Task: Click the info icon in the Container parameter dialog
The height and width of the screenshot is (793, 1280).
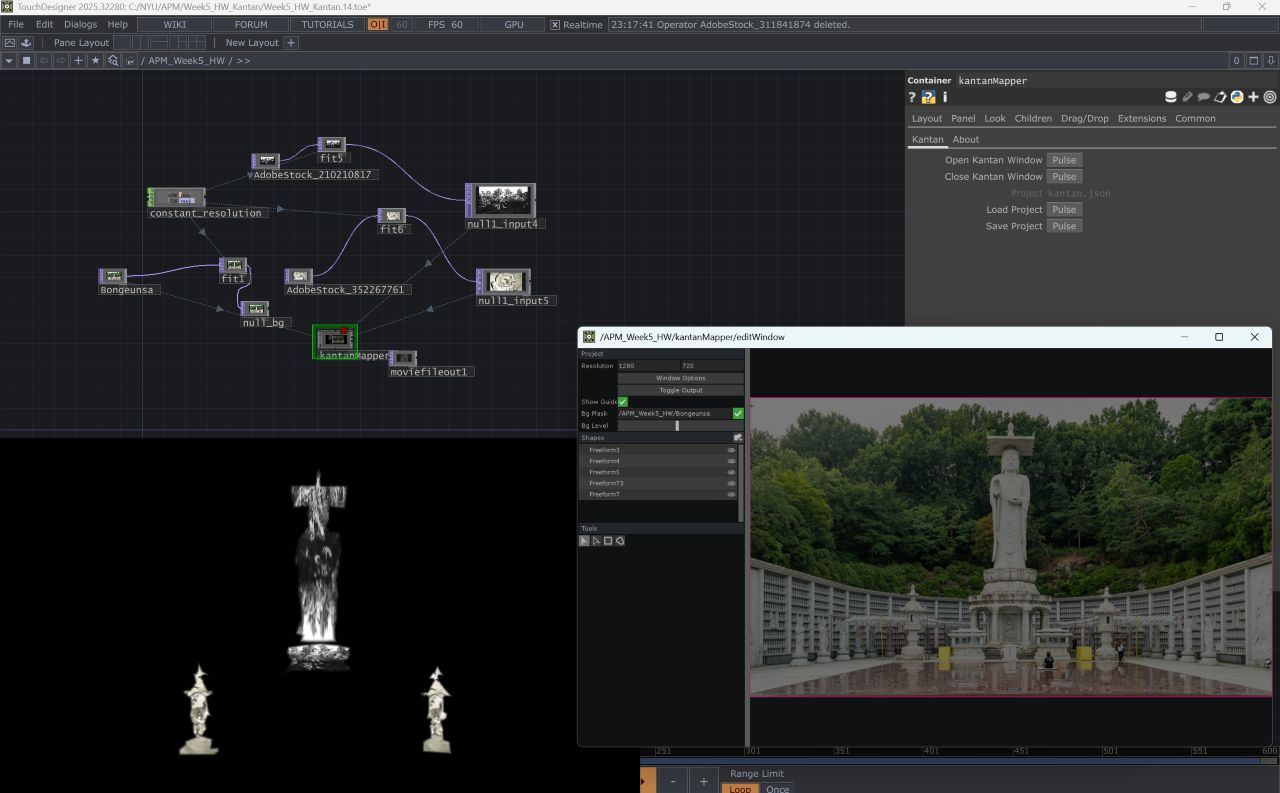Action: tap(945, 96)
